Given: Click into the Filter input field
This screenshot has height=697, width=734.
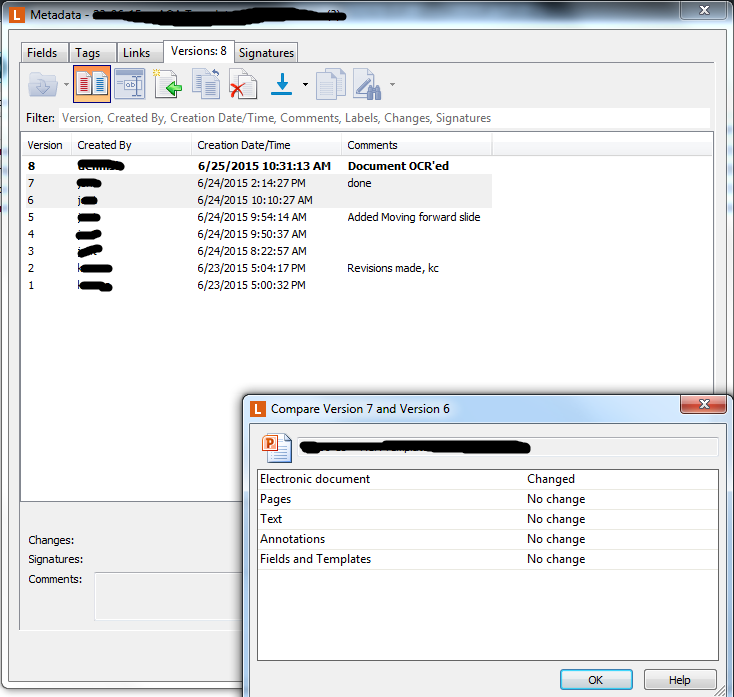Looking at the screenshot, I should tap(384, 118).
